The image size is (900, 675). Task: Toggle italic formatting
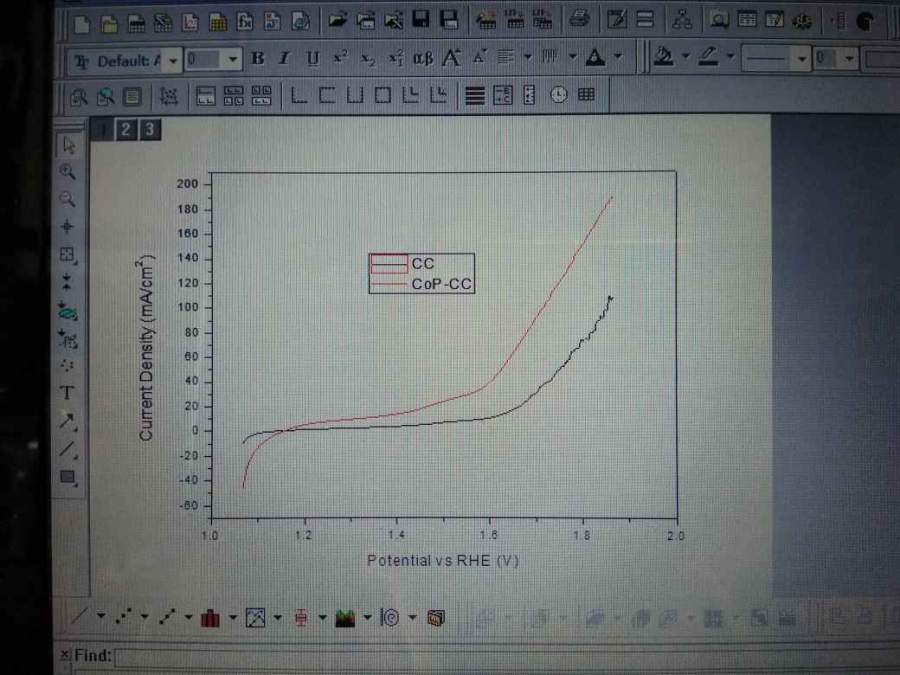[284, 59]
